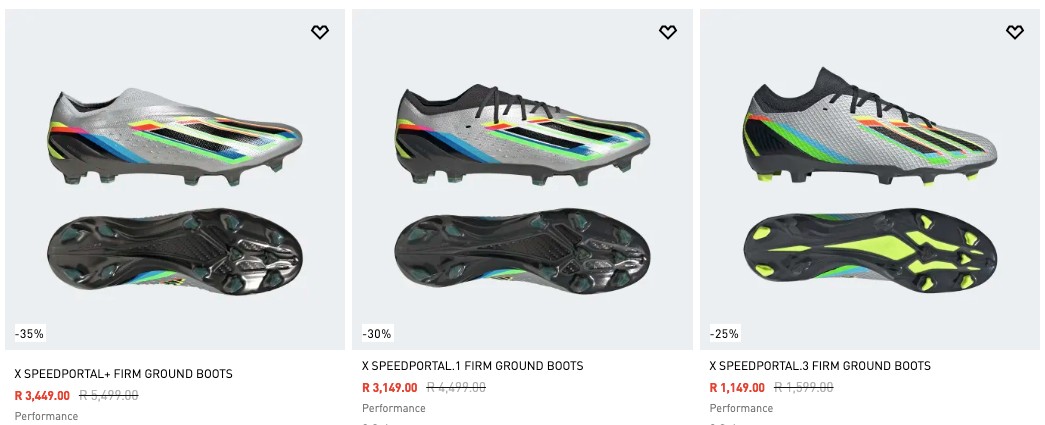This screenshot has height=425, width=1045.
Task: Click X Speedportal+ boot sole image
Action: 174,248
